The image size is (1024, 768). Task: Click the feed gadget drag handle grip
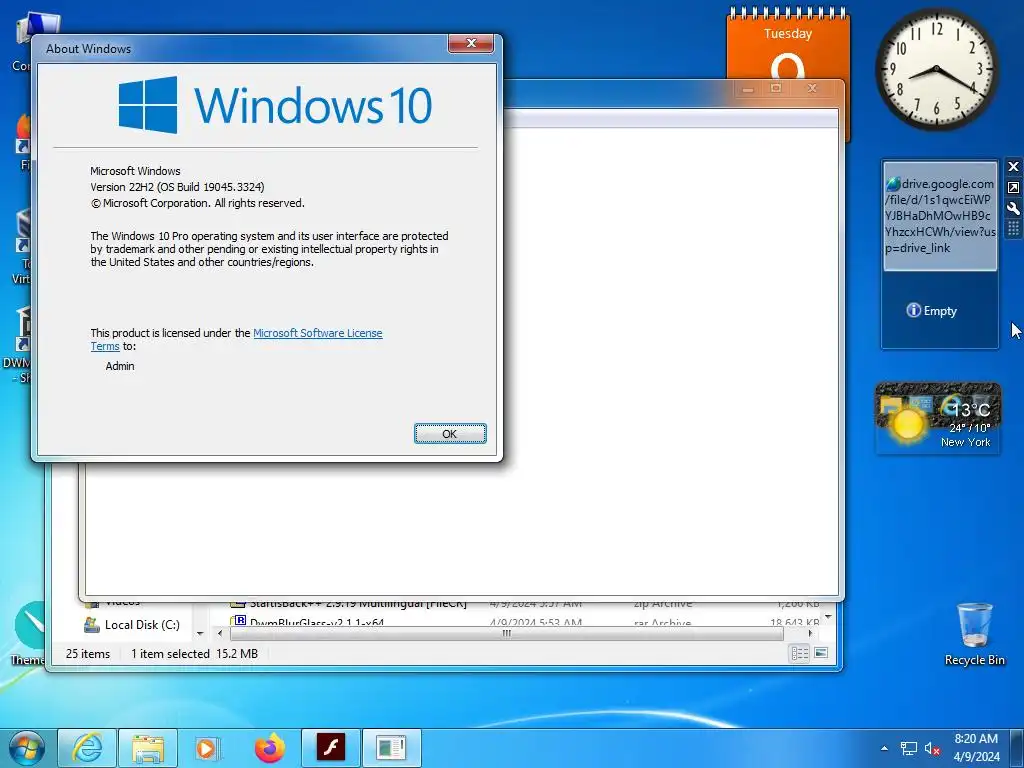(1013, 229)
